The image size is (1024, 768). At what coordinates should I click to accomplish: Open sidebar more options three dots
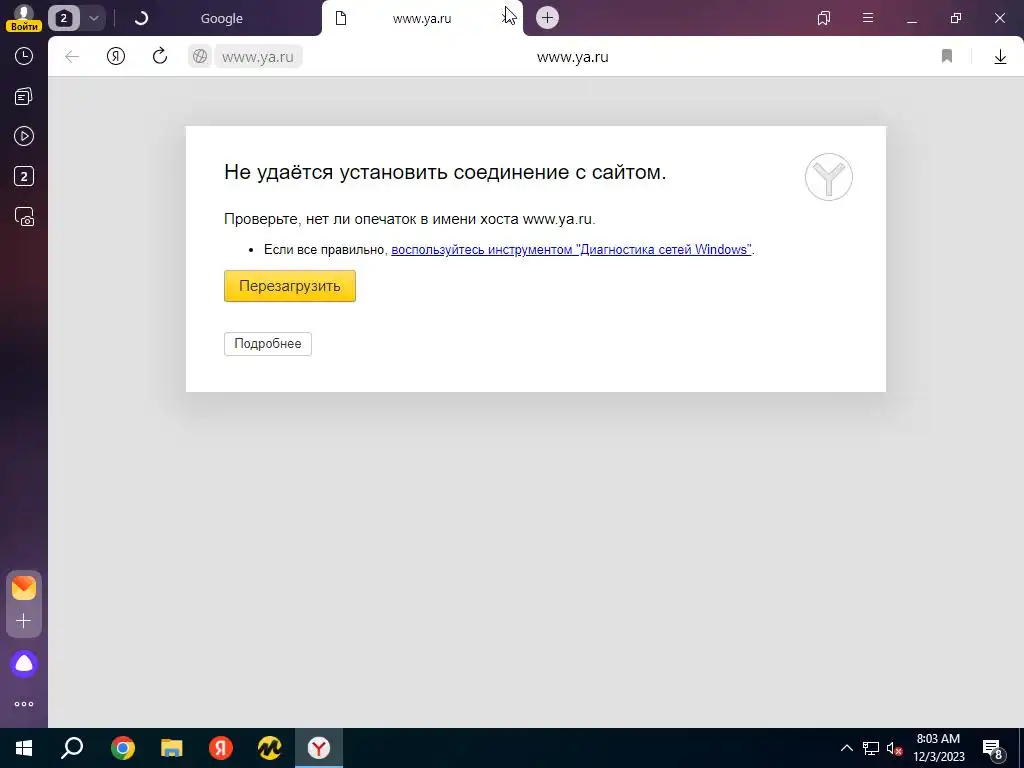24,704
